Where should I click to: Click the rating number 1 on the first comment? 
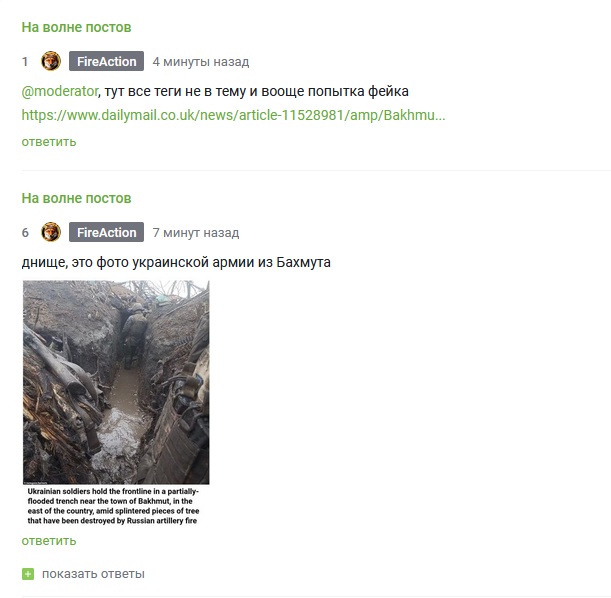[x=25, y=62]
